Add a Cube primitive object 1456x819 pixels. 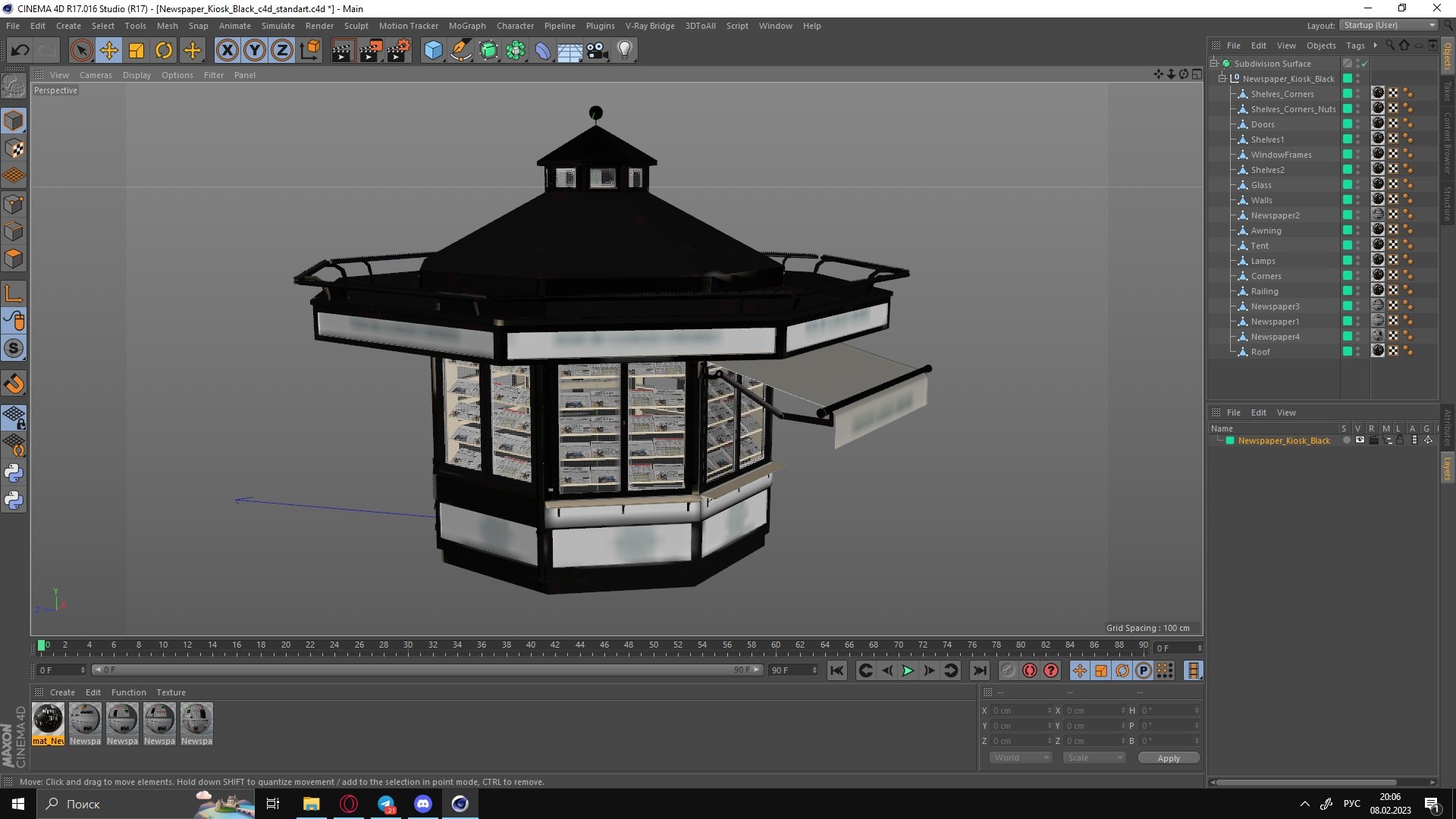pyautogui.click(x=433, y=51)
